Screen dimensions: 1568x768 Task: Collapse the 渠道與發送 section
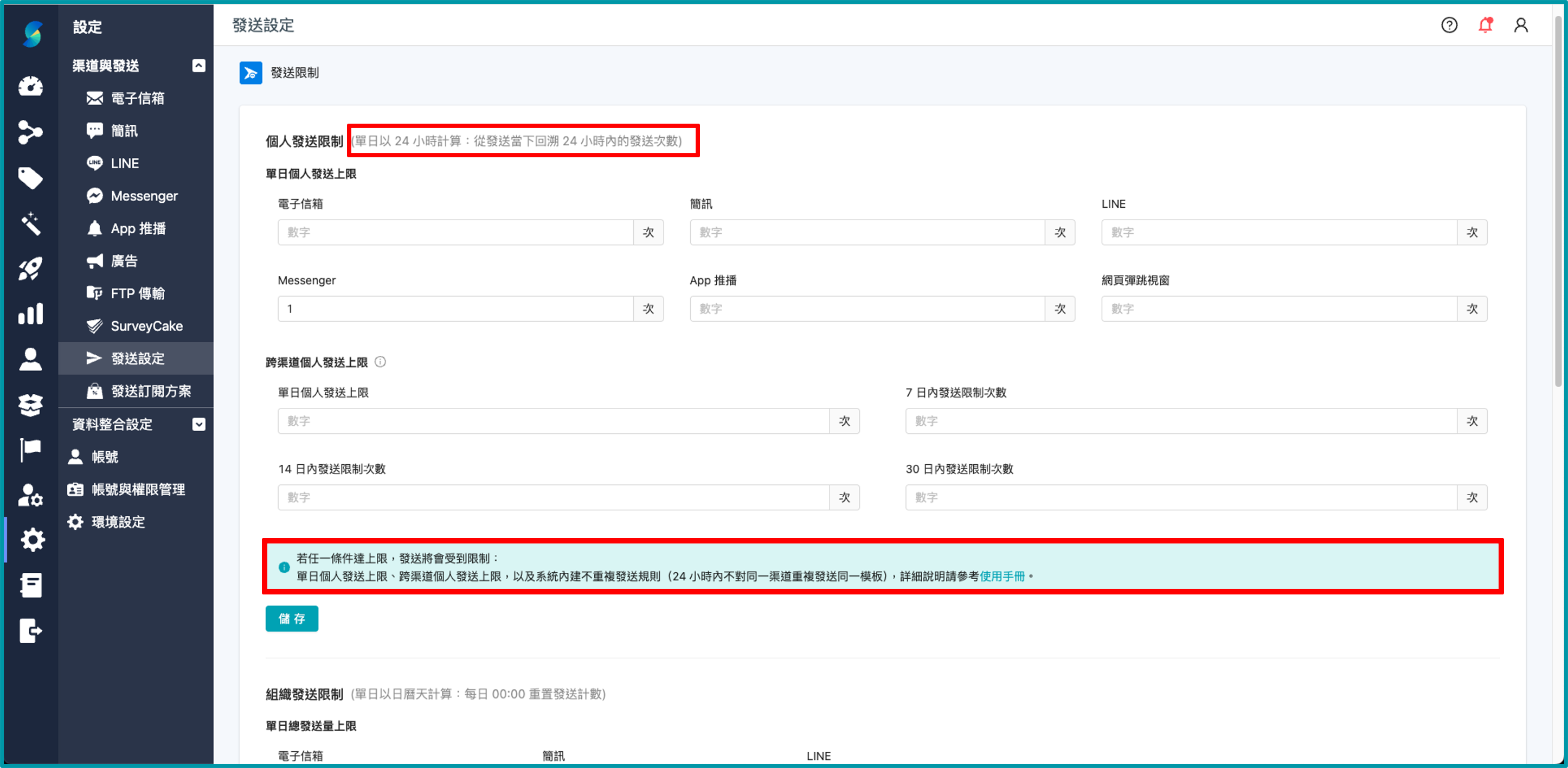click(198, 66)
